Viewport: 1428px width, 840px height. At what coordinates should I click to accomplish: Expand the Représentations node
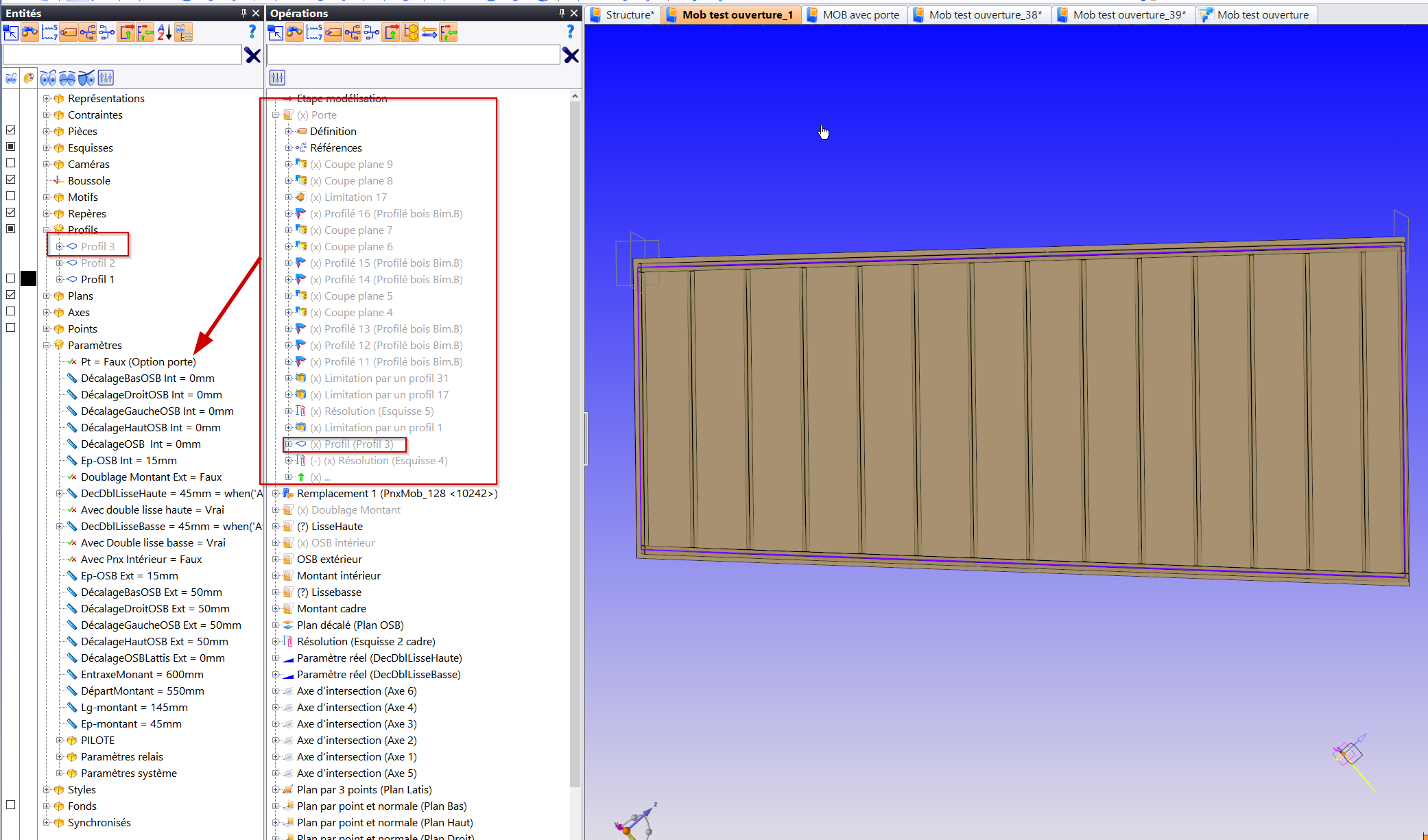pyautogui.click(x=46, y=98)
